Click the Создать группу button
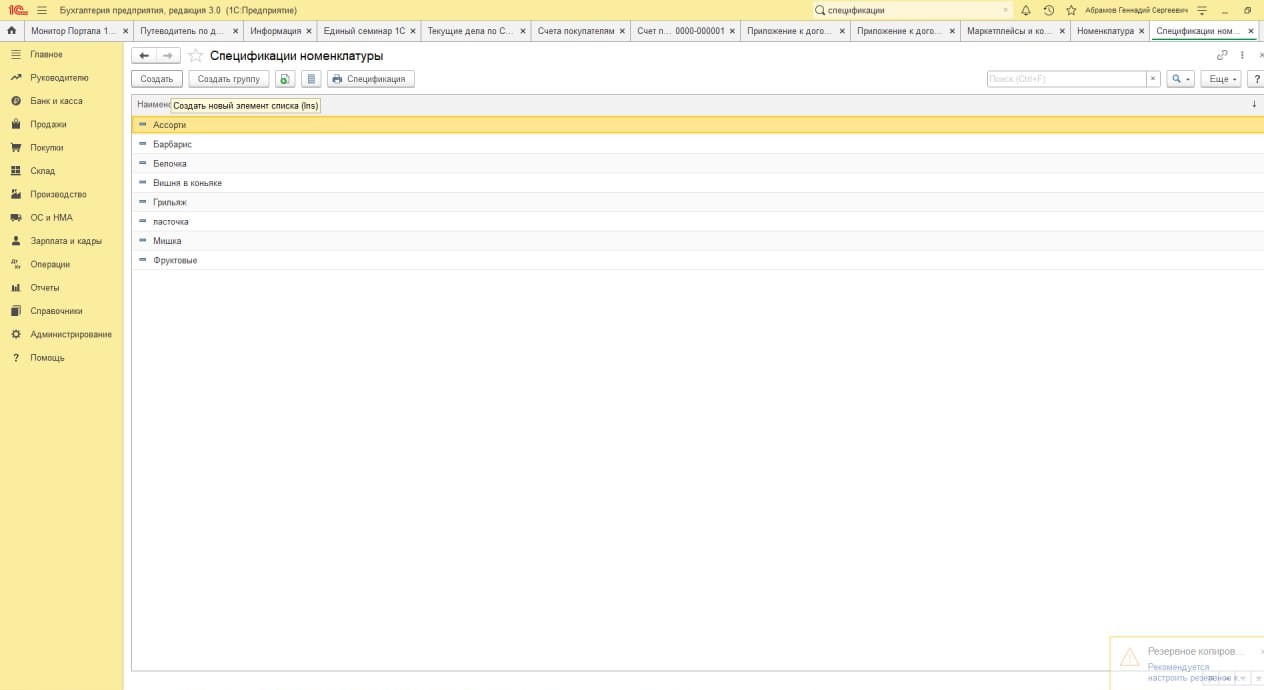Viewport: 1264px width, 690px height. point(229,79)
